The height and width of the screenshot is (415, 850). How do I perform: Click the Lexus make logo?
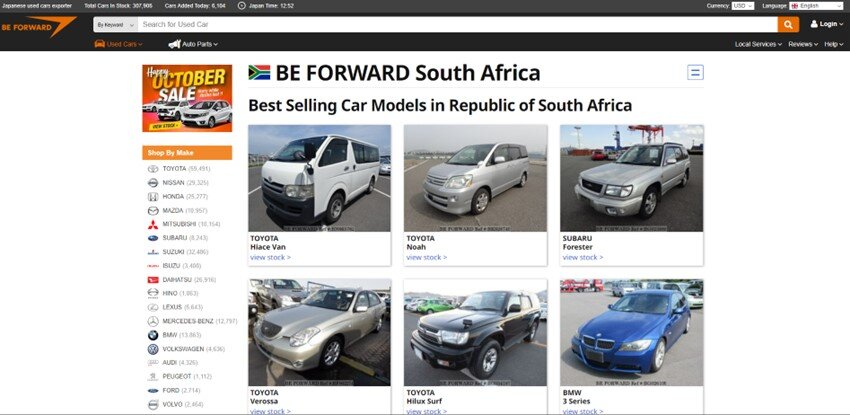pyautogui.click(x=153, y=307)
